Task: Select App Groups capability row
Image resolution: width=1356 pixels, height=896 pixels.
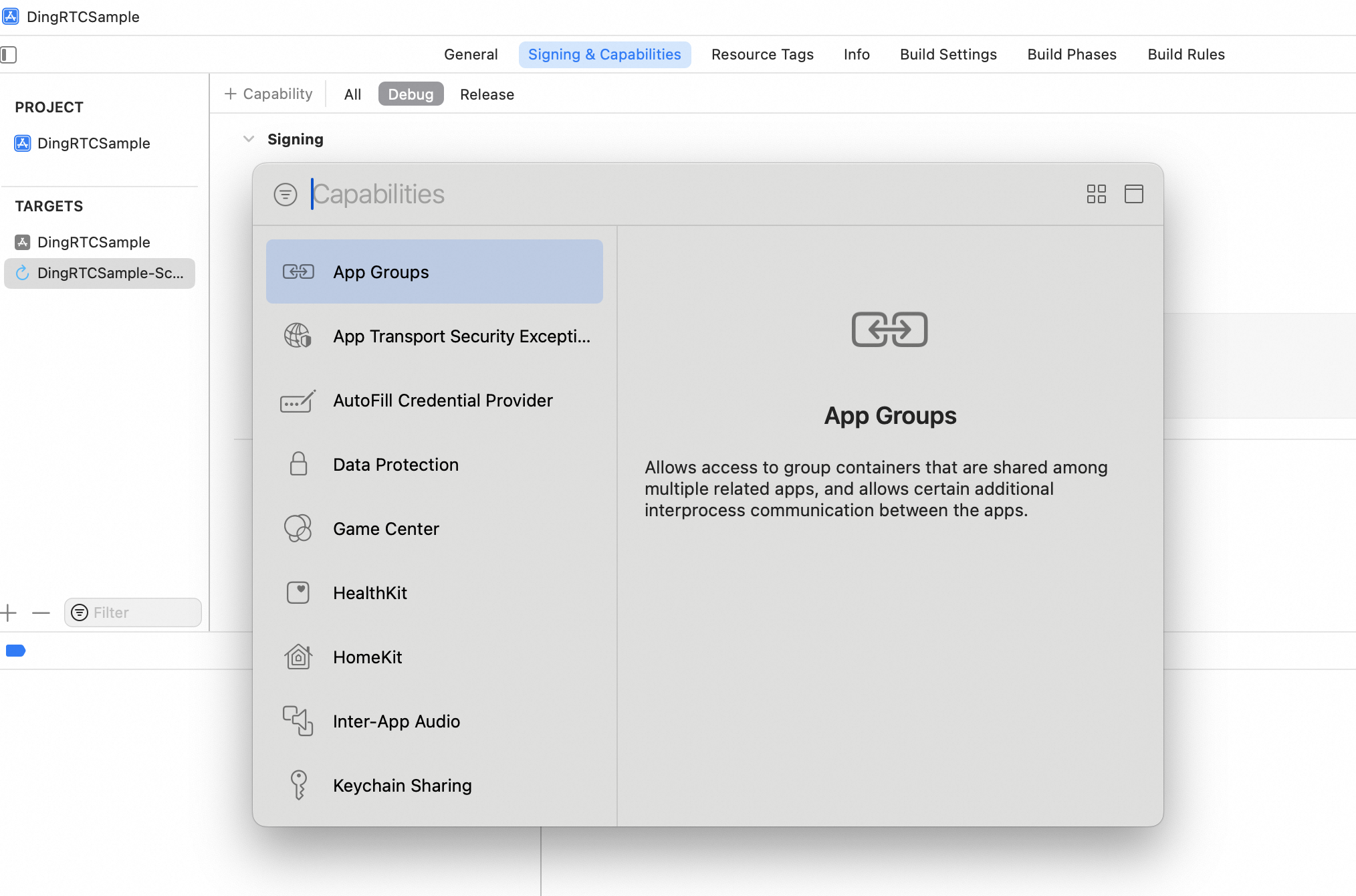Action: click(435, 271)
